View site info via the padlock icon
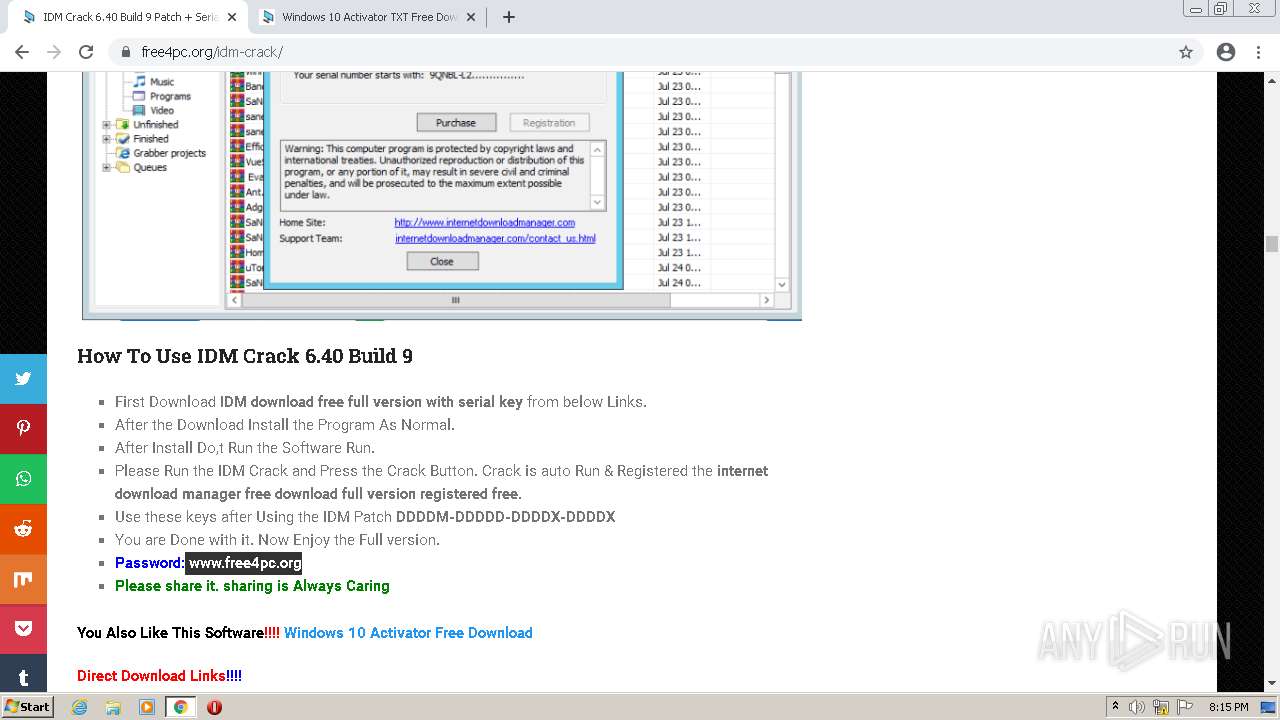This screenshot has width=1280, height=720. pyautogui.click(x=126, y=52)
